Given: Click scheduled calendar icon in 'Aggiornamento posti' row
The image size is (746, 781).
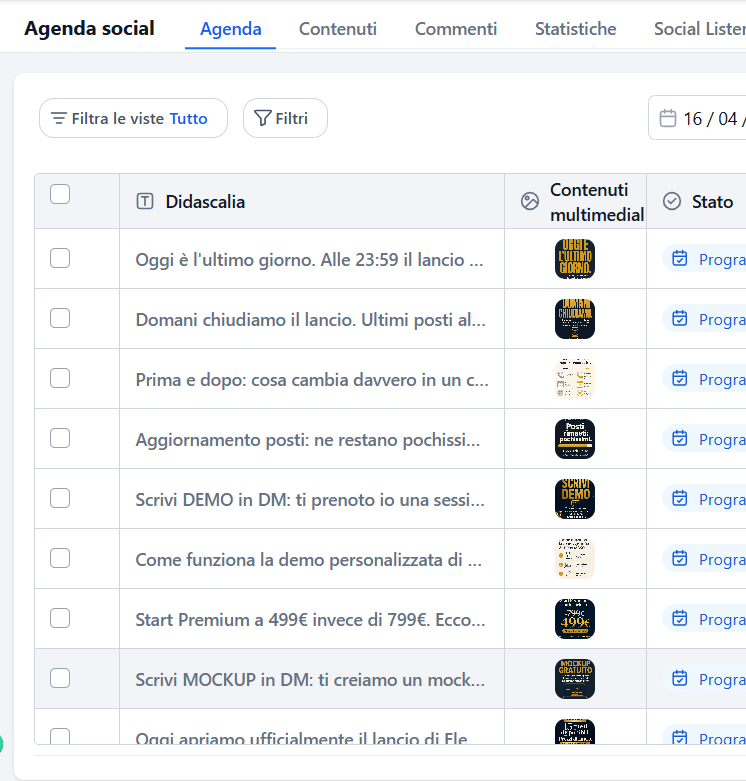Looking at the screenshot, I should tap(680, 438).
